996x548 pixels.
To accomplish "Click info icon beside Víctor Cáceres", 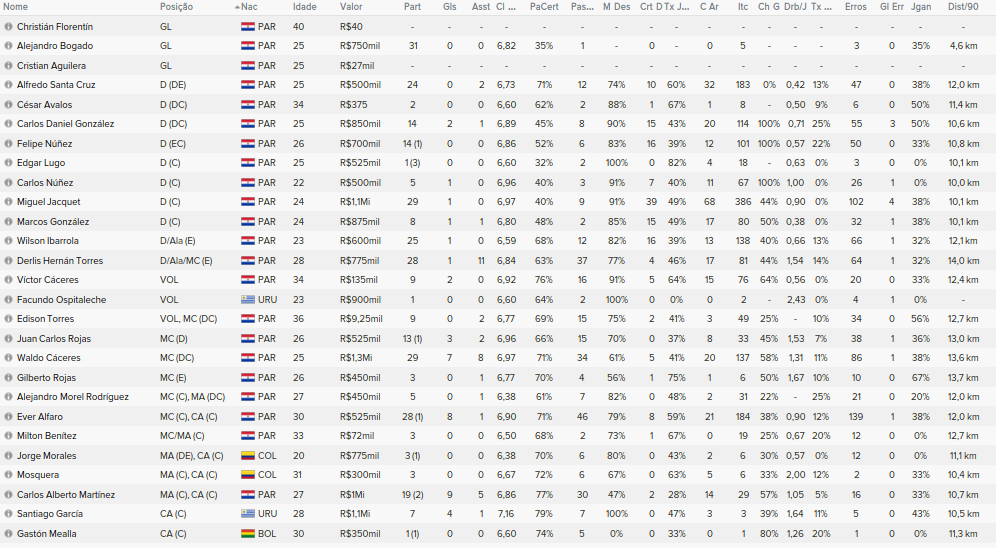I will [x=8, y=279].
